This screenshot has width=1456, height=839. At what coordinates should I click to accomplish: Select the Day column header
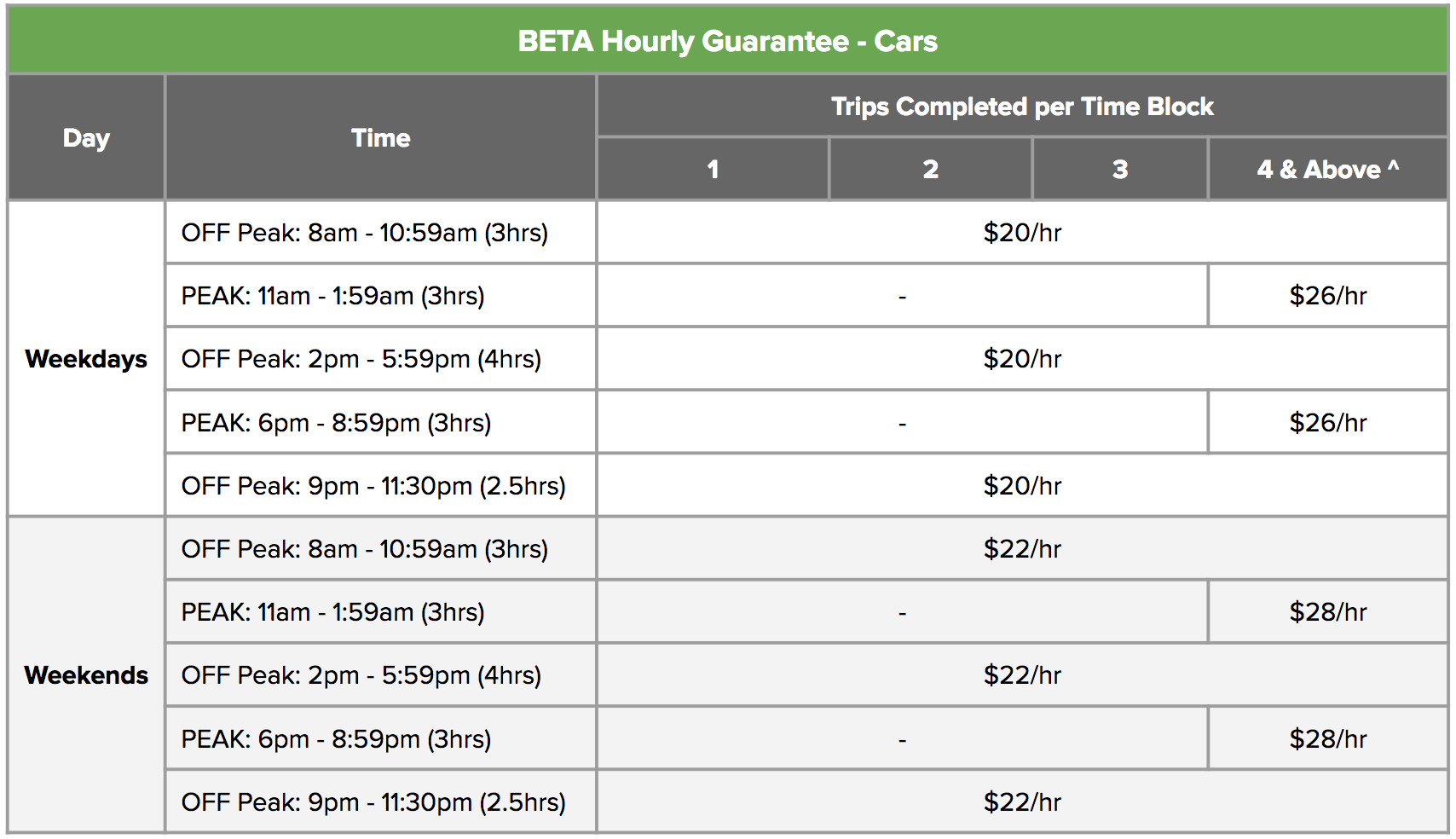tap(86, 138)
